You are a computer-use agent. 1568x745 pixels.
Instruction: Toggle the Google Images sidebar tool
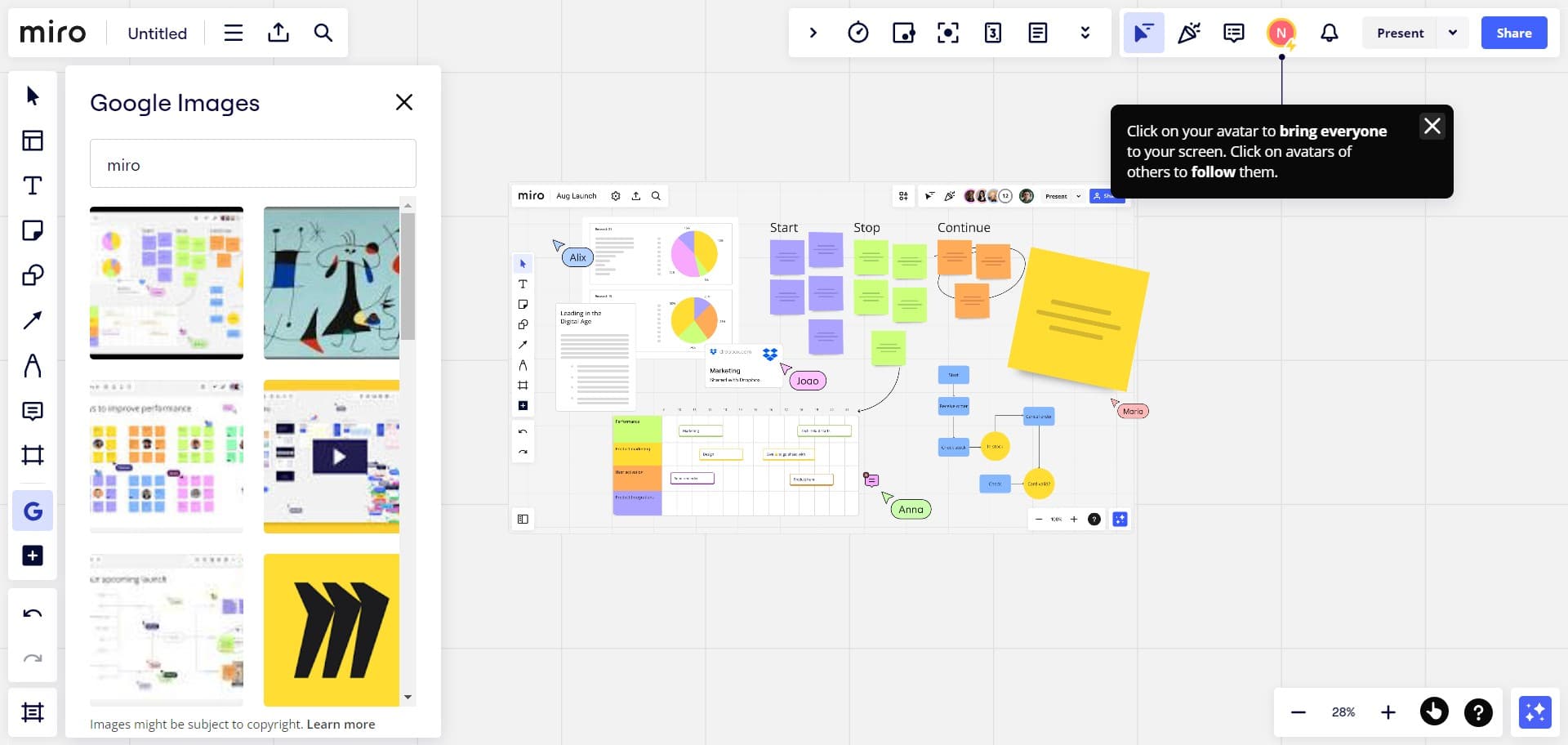33,511
